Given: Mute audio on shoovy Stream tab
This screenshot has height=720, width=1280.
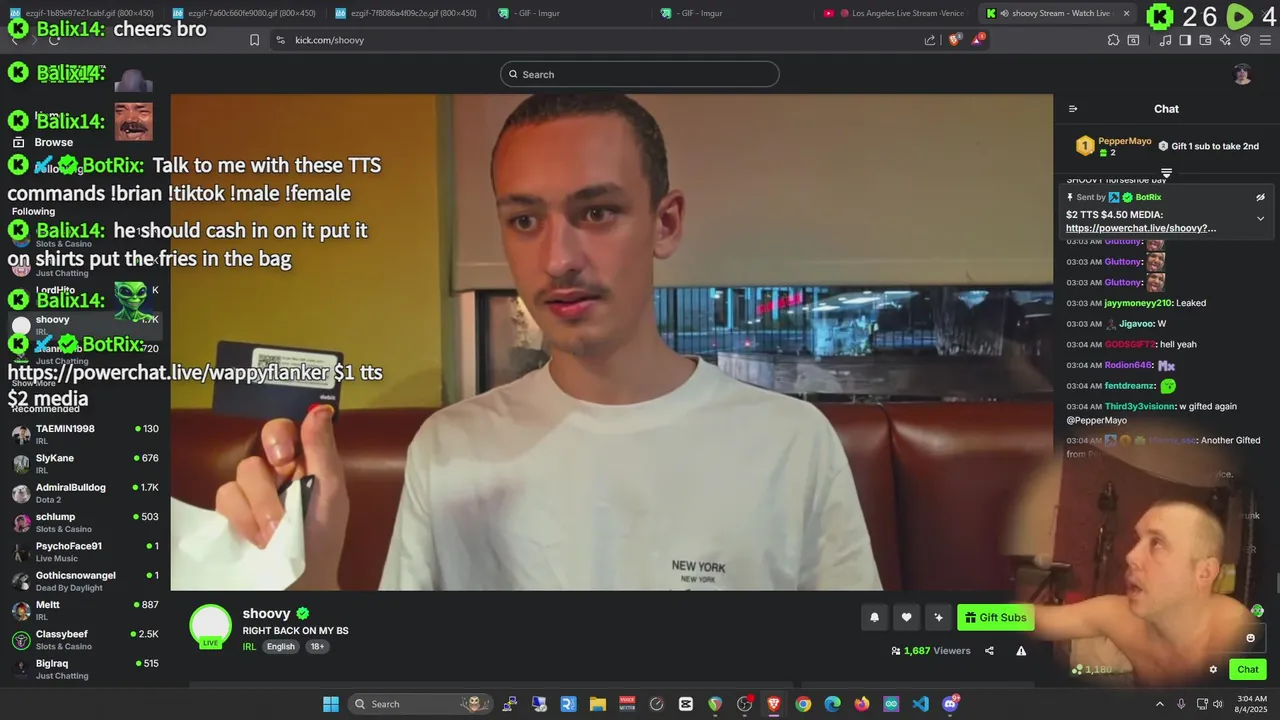Looking at the screenshot, I should click(x=1004, y=13).
